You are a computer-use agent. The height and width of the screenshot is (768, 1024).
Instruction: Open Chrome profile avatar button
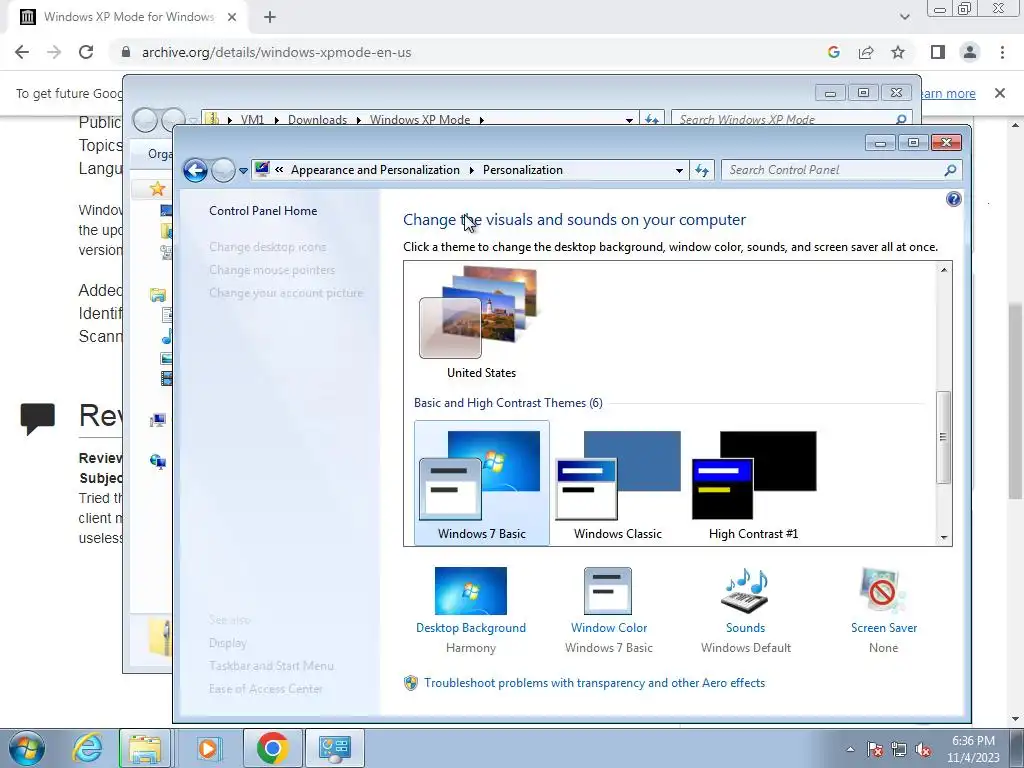click(970, 52)
